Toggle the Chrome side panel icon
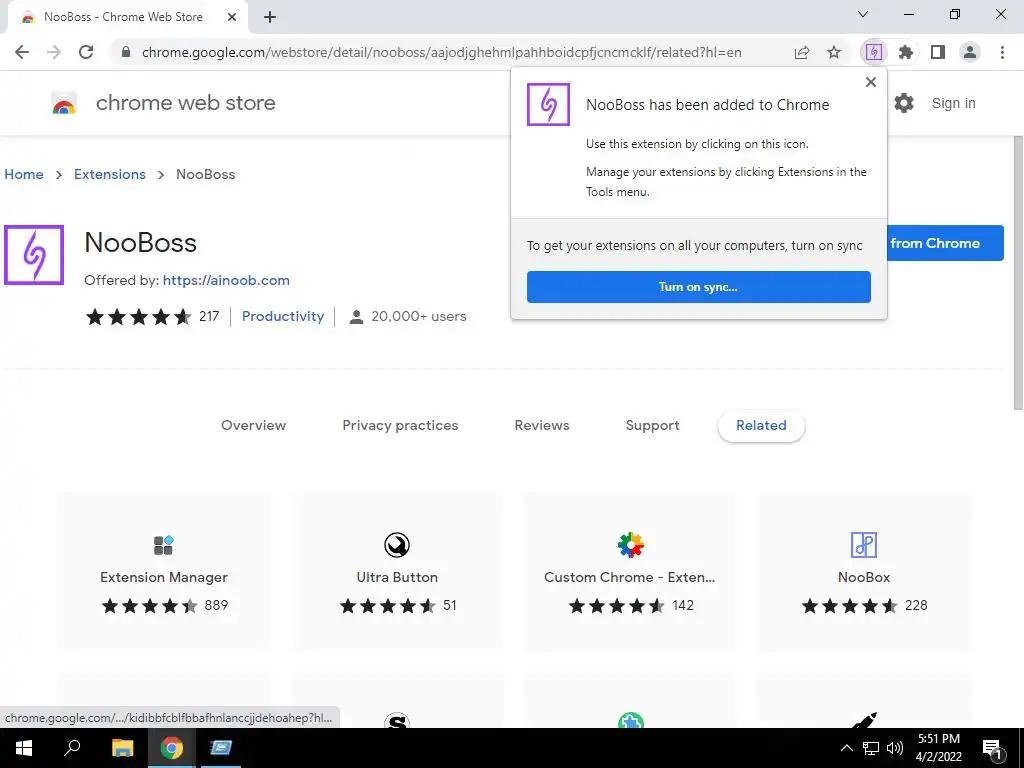The width and height of the screenshot is (1024, 768). point(938,52)
